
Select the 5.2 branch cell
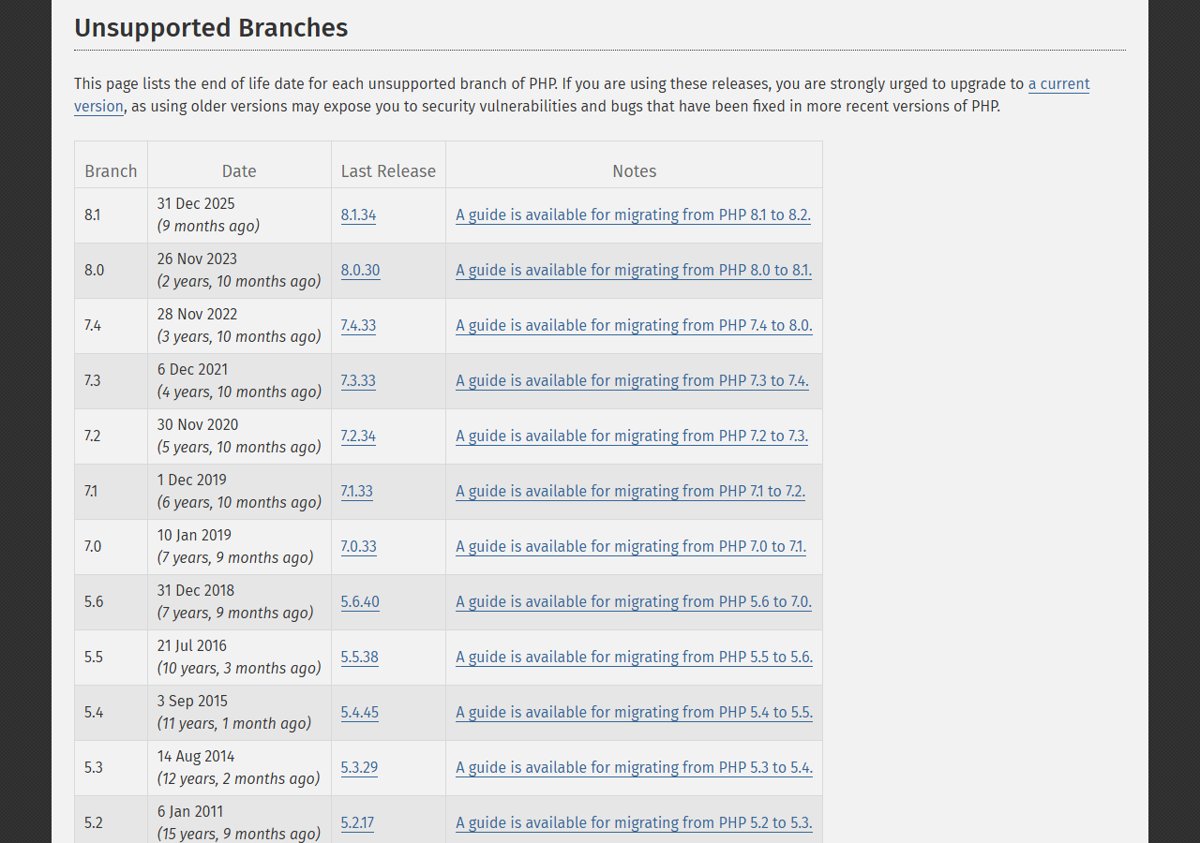tap(111, 820)
